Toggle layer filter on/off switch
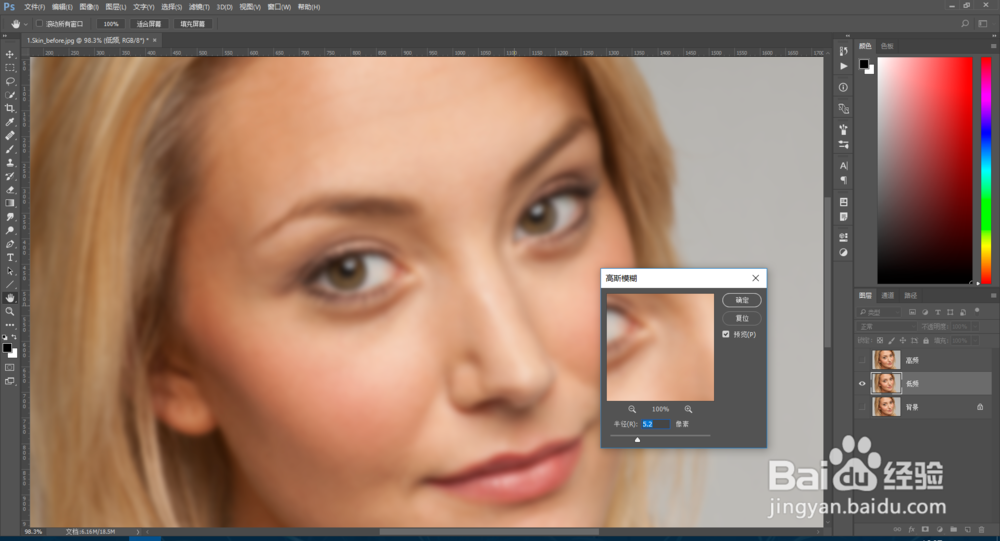Viewport: 1000px width, 541px height. point(977,311)
